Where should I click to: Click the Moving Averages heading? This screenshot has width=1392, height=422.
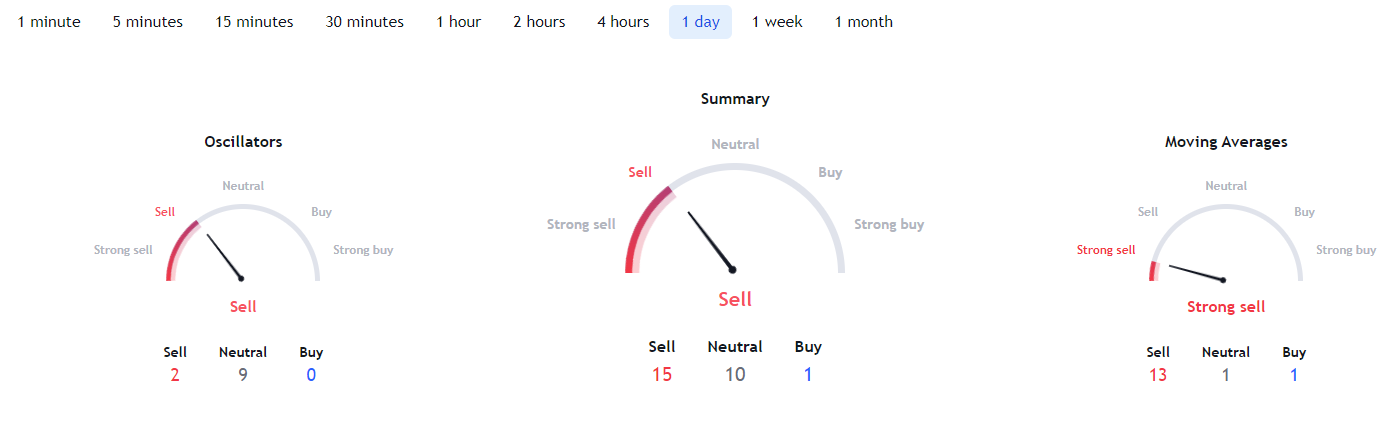[x=1226, y=142]
